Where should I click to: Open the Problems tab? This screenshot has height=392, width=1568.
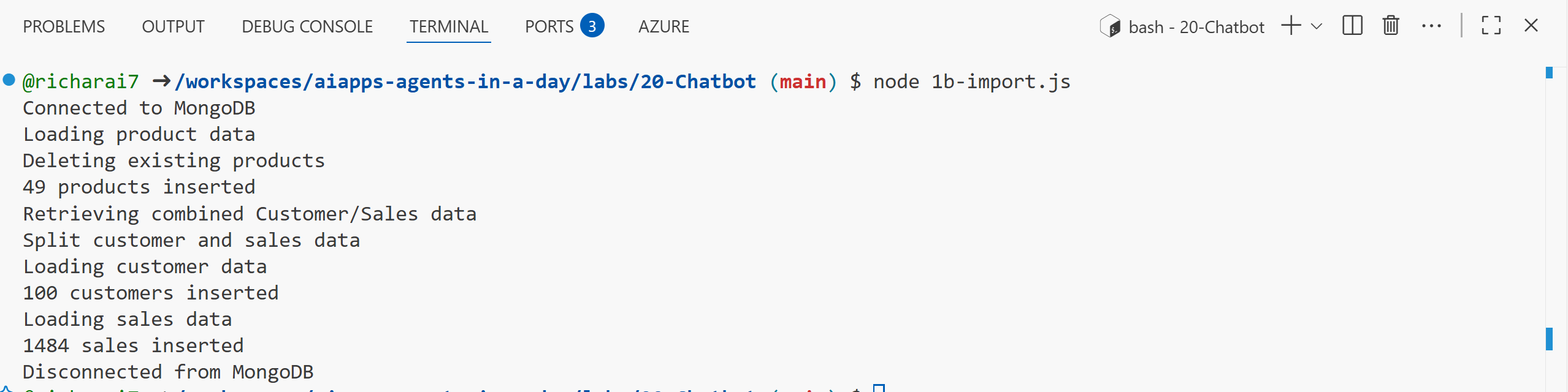coord(64,27)
